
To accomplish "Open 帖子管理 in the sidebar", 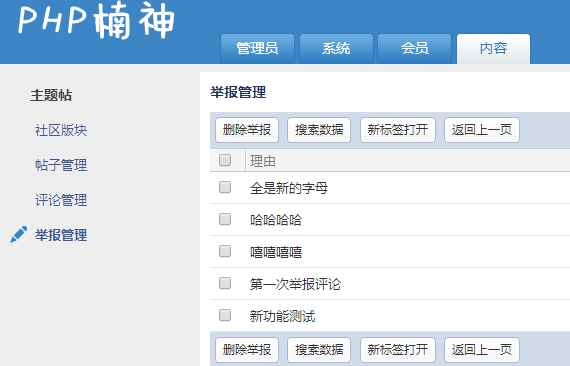I will pyautogui.click(x=61, y=165).
